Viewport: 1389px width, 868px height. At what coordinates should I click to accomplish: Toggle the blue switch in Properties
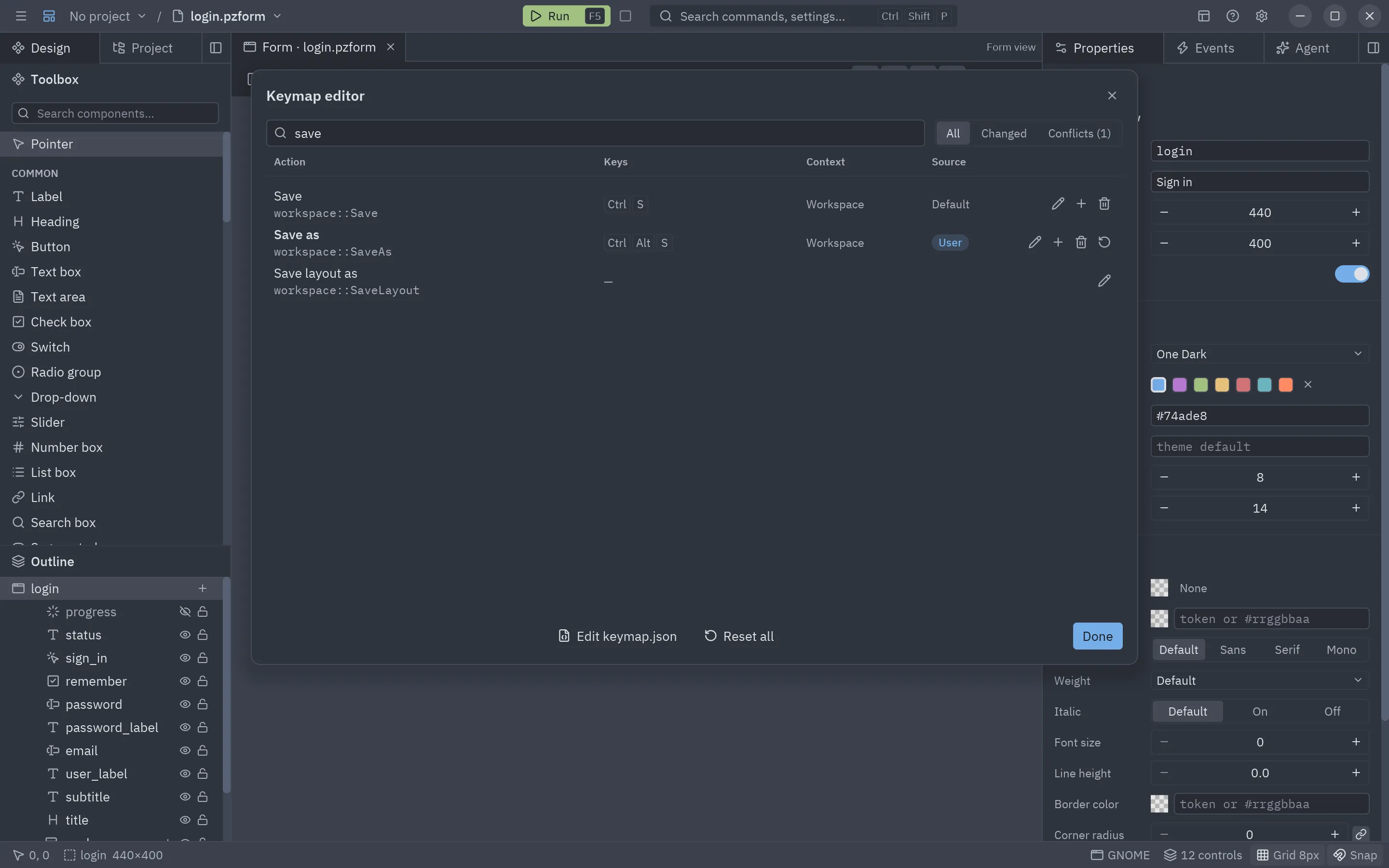pyautogui.click(x=1352, y=274)
